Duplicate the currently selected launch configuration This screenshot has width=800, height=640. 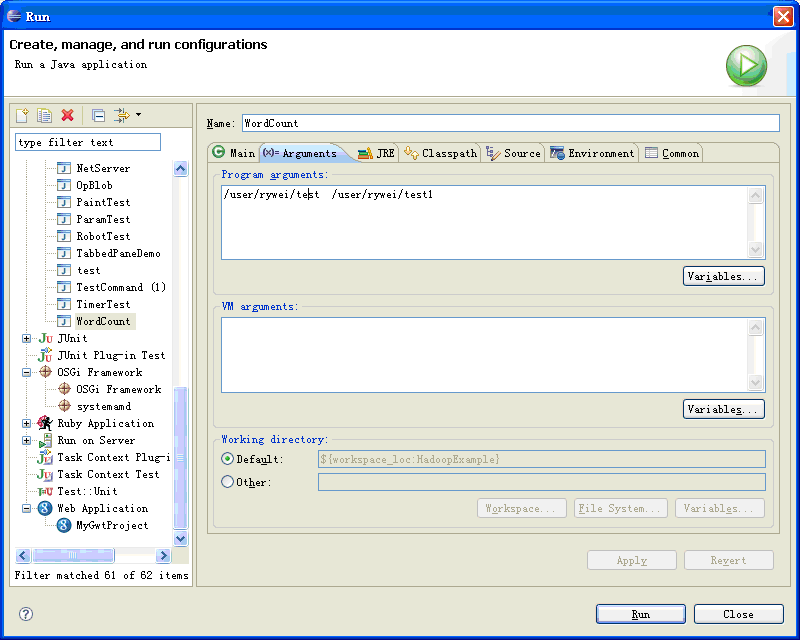pos(44,115)
